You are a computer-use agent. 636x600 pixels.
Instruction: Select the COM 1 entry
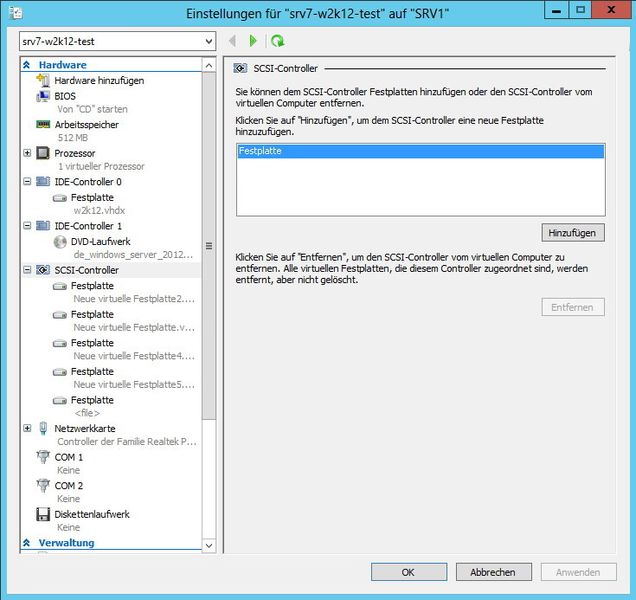pos(69,457)
